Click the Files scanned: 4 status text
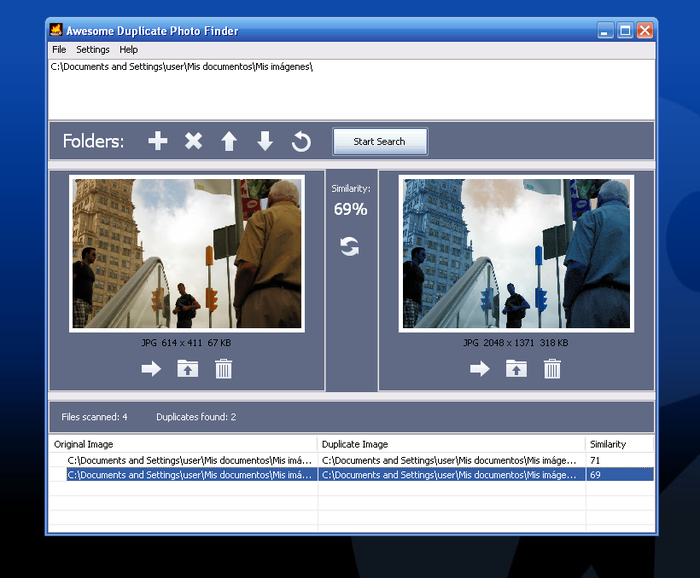700x578 pixels. pos(94,417)
